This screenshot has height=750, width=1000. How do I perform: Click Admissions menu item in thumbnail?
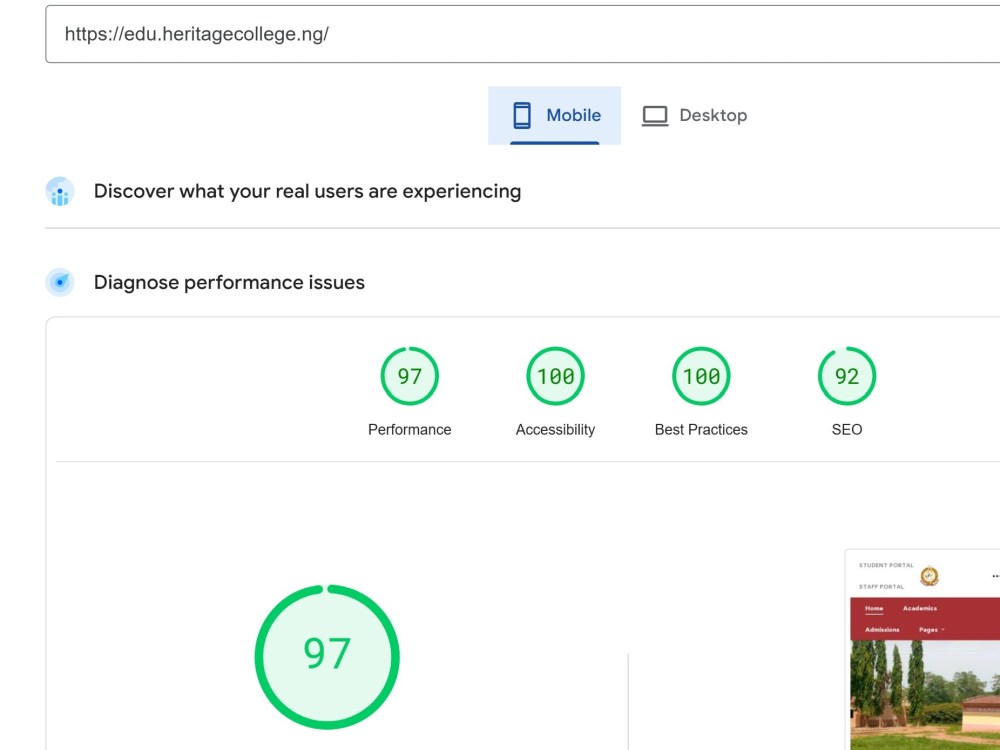(882, 629)
